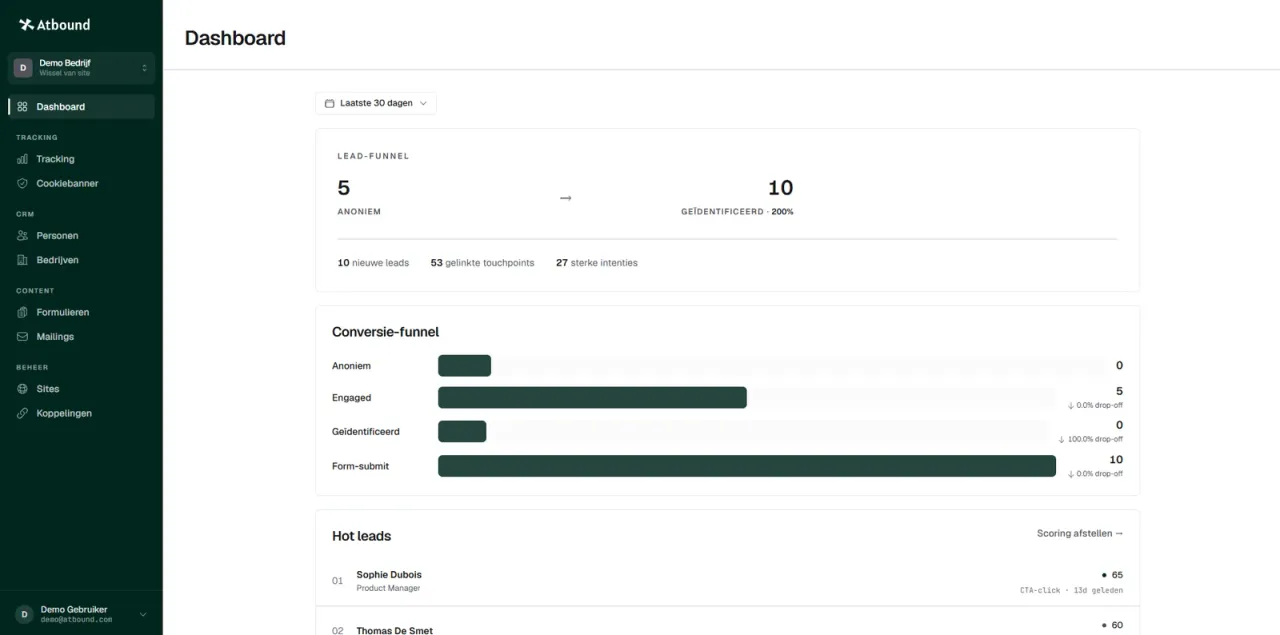Viewport: 1280px width, 635px height.
Task: Click the Geïdentificeerd funnel bar
Action: pyautogui.click(x=462, y=432)
